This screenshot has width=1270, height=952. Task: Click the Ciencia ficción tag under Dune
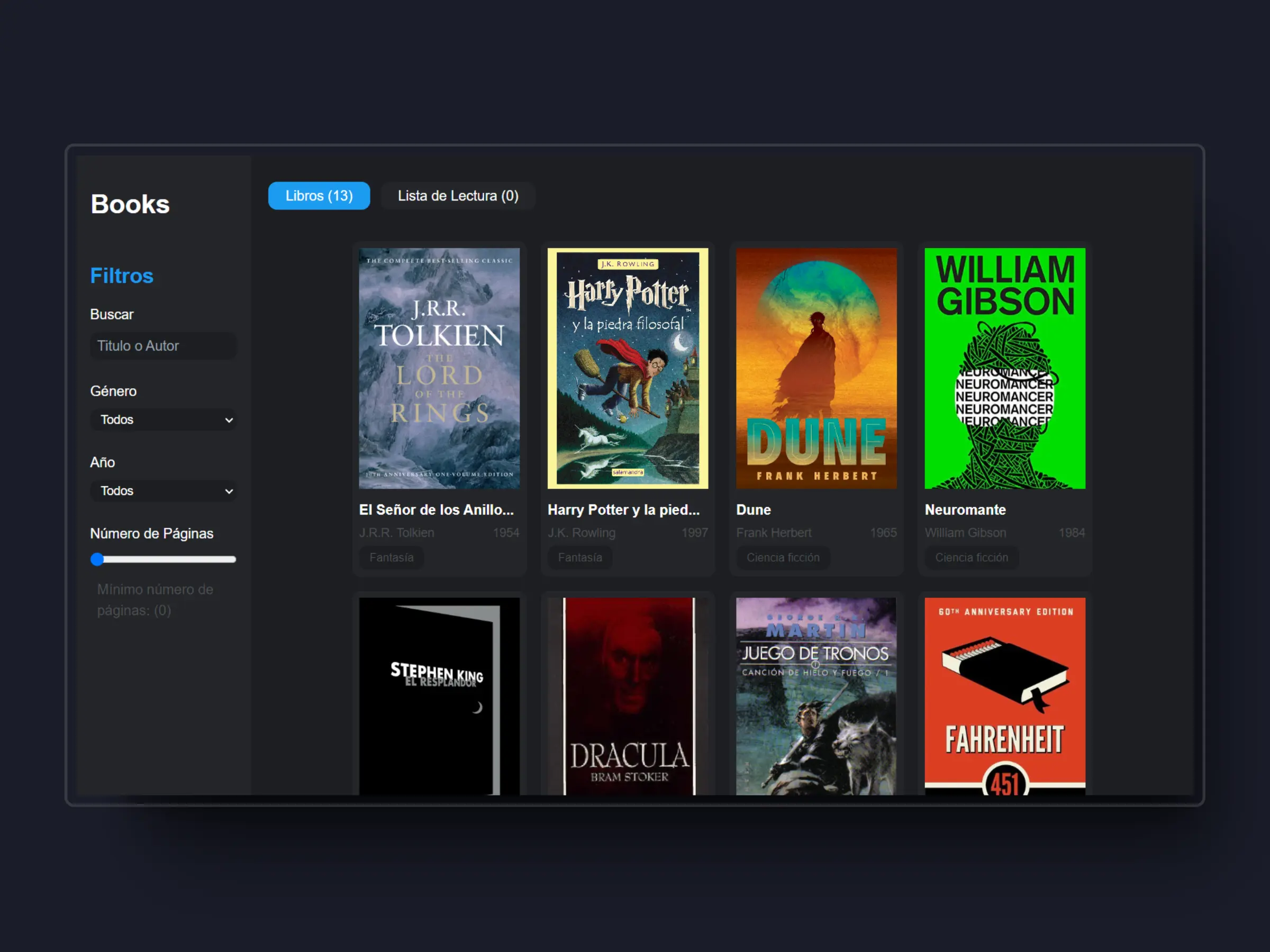(783, 557)
